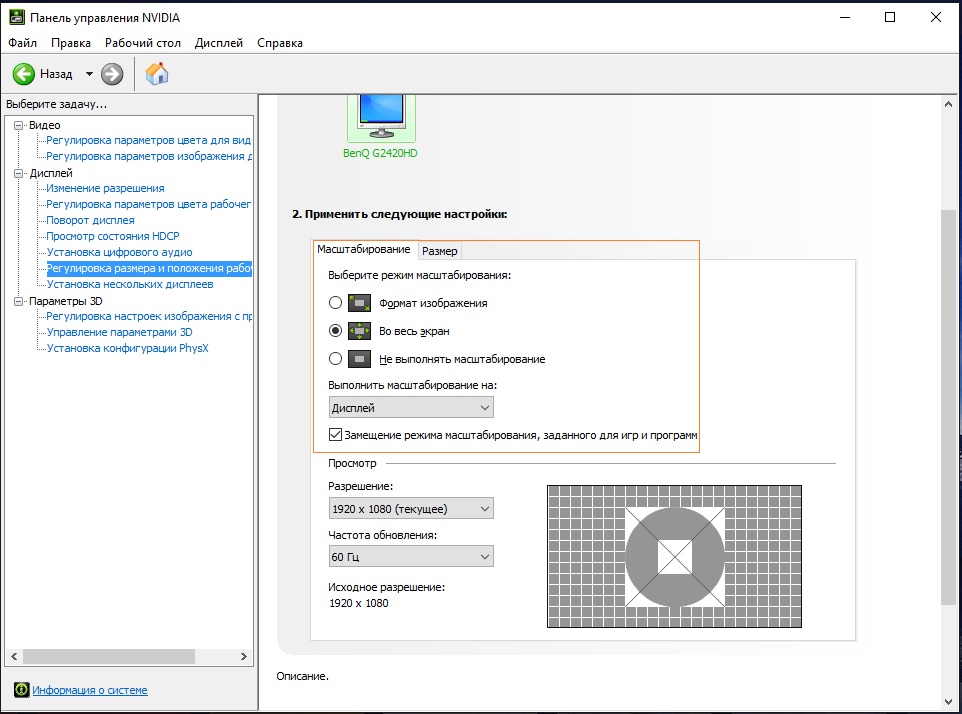962x714 pixels.
Task: Open 'Установка цифрового аудио' page
Action: coord(120,252)
